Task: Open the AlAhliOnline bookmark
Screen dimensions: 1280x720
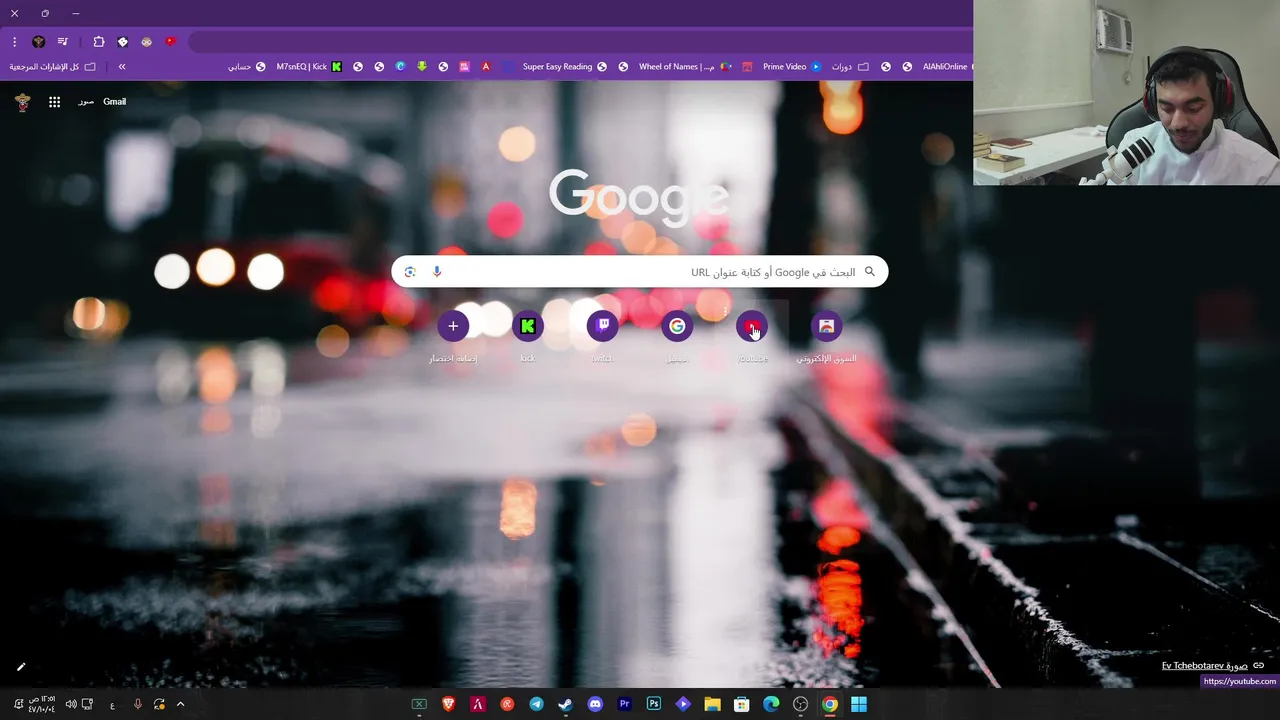Action: pyautogui.click(x=946, y=67)
